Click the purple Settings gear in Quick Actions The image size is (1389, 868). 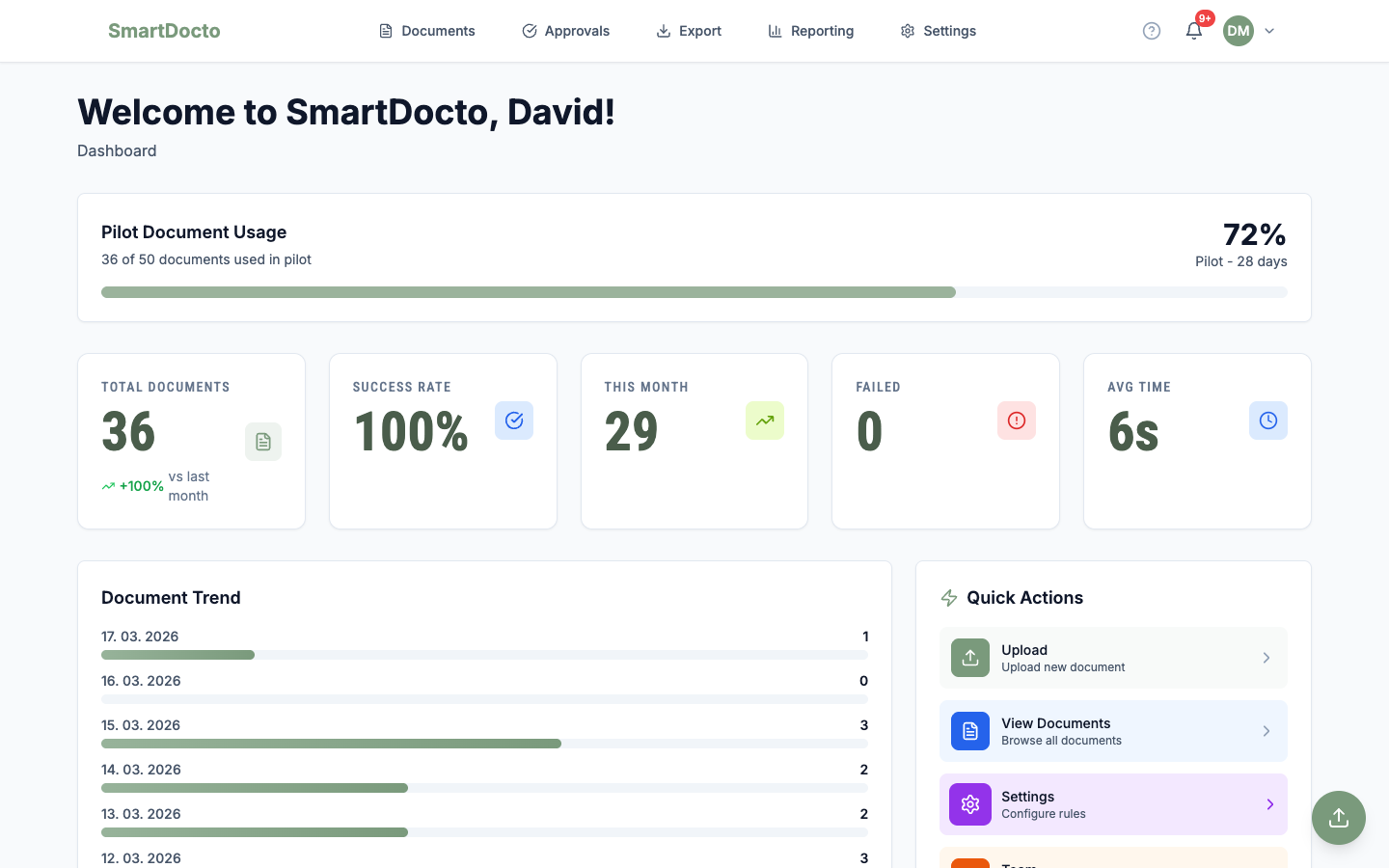969,804
